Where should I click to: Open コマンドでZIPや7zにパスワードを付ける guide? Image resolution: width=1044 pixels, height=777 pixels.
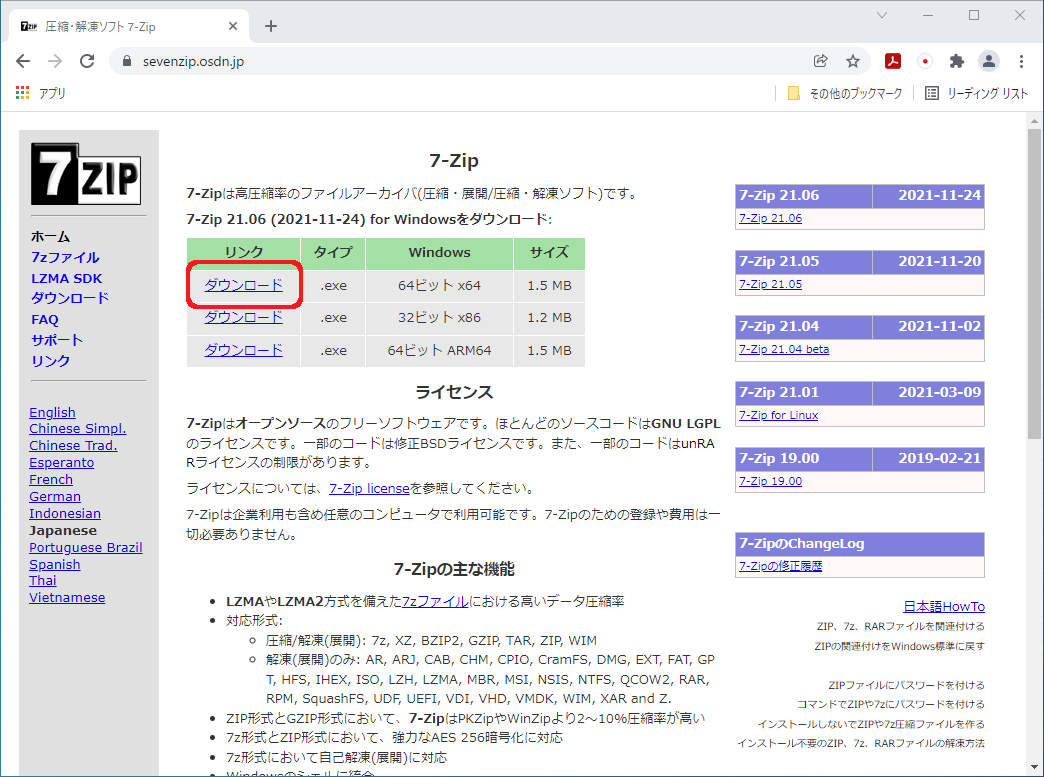tap(891, 704)
